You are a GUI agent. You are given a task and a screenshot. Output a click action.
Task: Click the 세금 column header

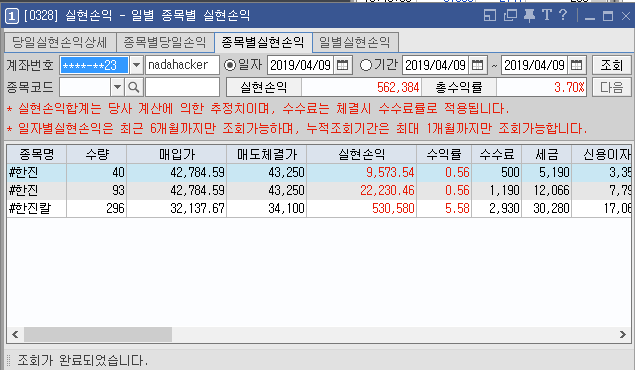547,154
